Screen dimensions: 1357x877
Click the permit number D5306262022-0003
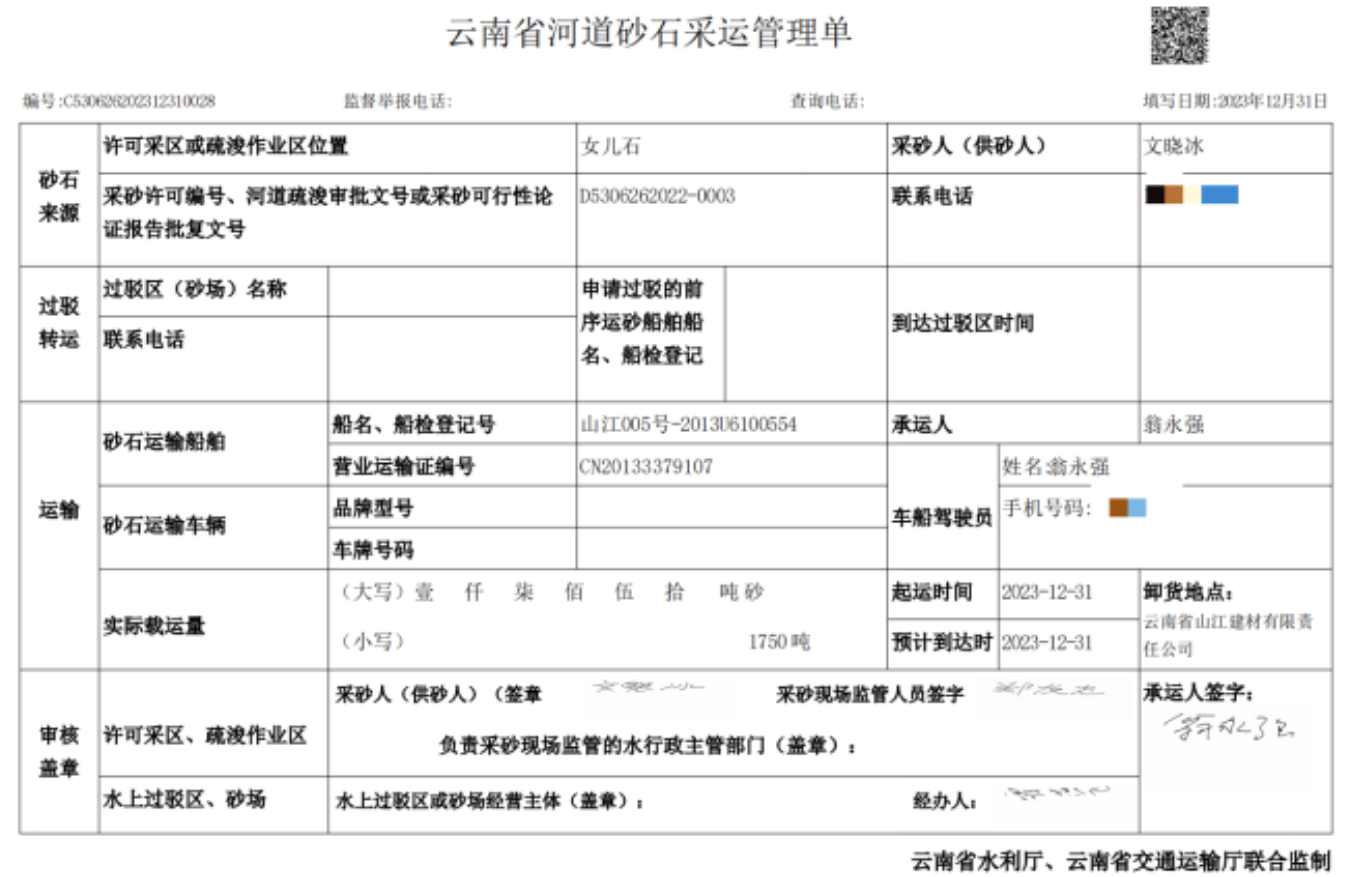point(657,196)
